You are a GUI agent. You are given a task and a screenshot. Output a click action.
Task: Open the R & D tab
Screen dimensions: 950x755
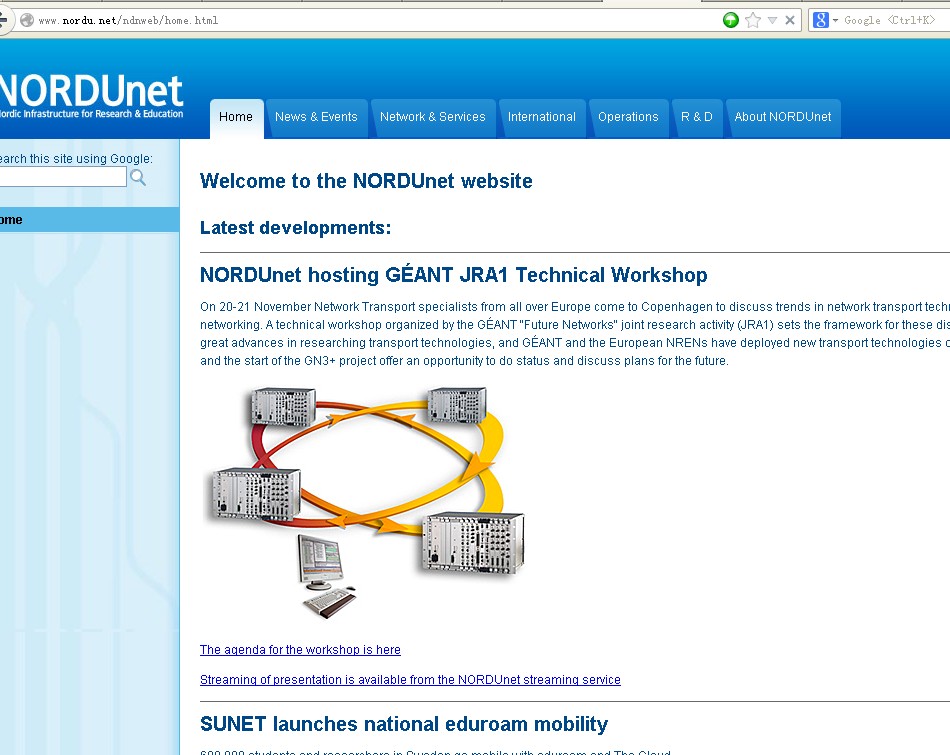point(697,118)
